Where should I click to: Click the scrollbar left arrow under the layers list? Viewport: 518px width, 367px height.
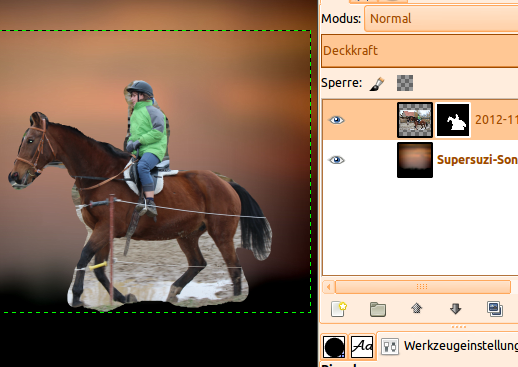(x=329, y=287)
